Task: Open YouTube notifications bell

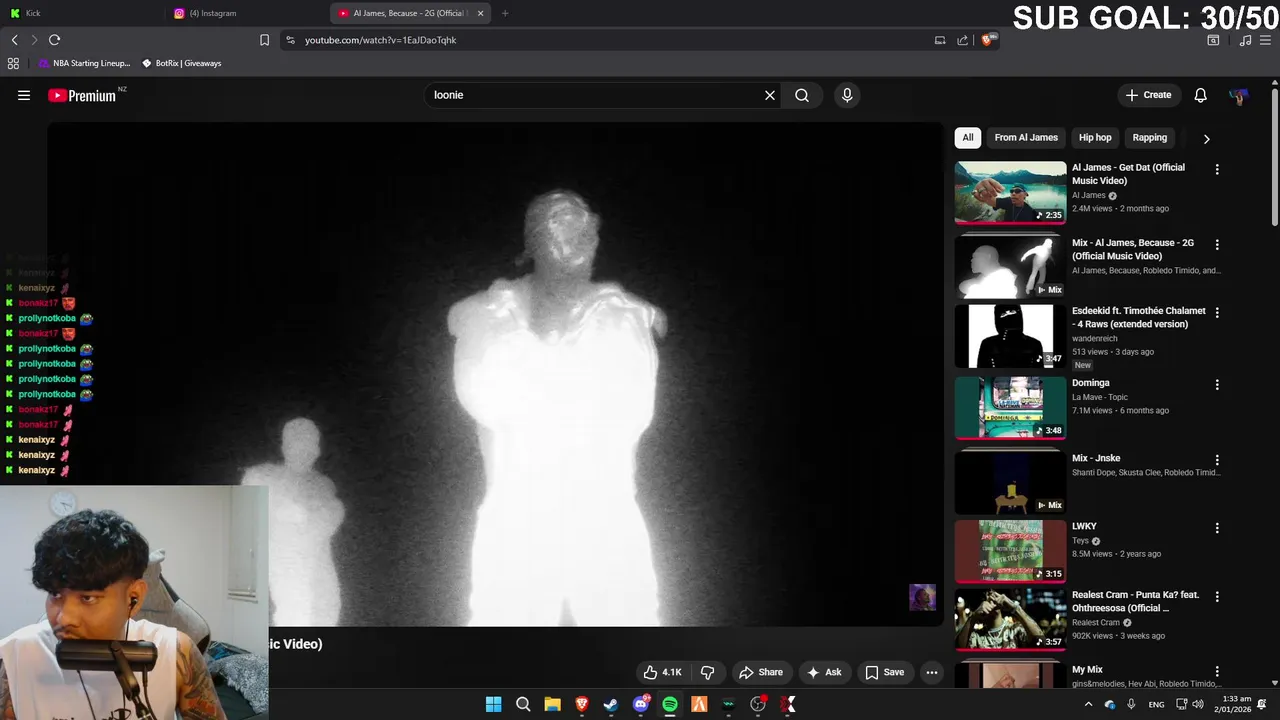Action: pos(1200,95)
